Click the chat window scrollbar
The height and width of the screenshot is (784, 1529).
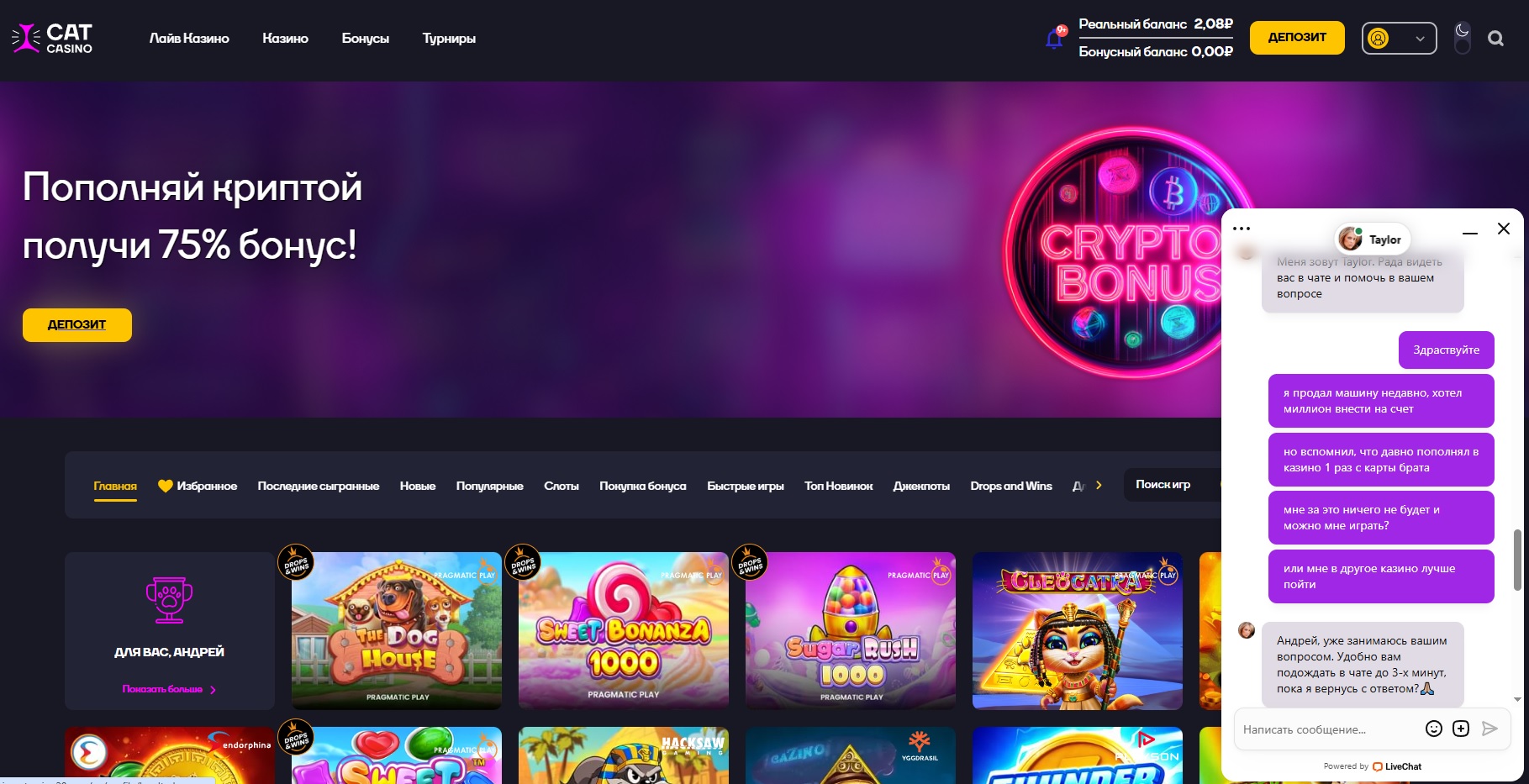pyautogui.click(x=1516, y=560)
